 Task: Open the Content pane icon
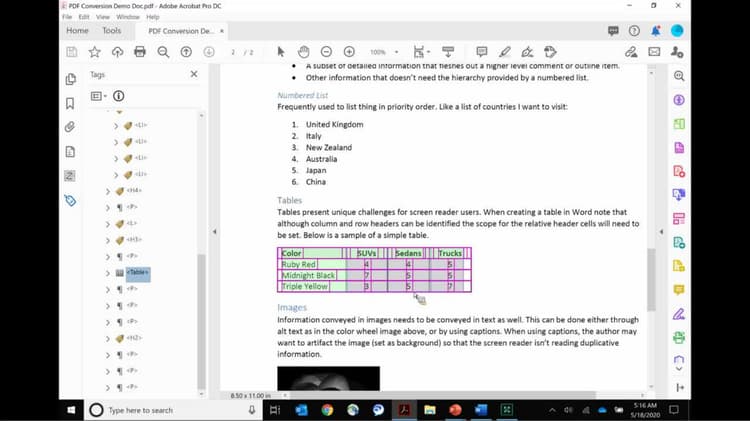coord(70,152)
